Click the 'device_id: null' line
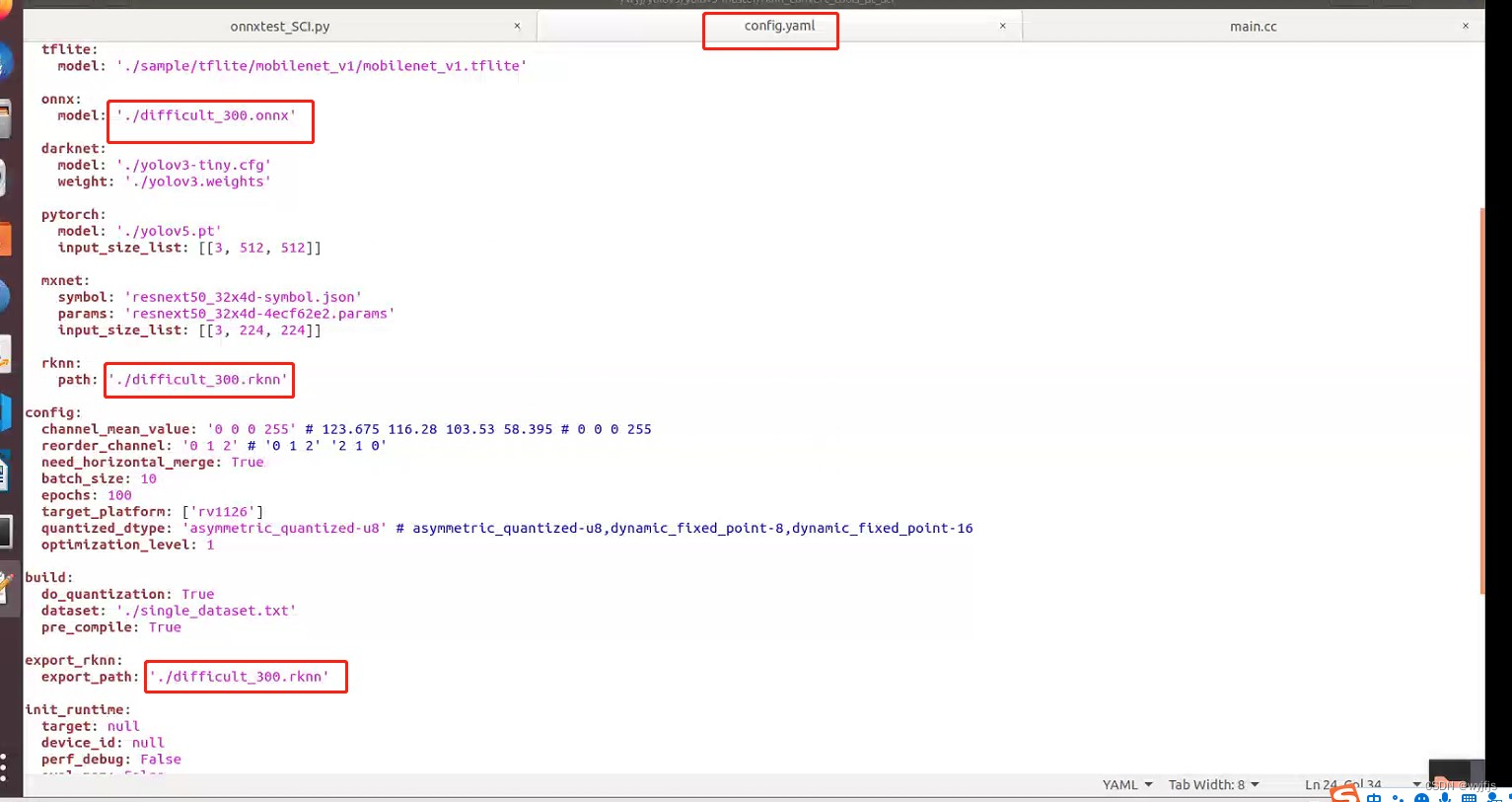The width and height of the screenshot is (1512, 802). point(103,743)
